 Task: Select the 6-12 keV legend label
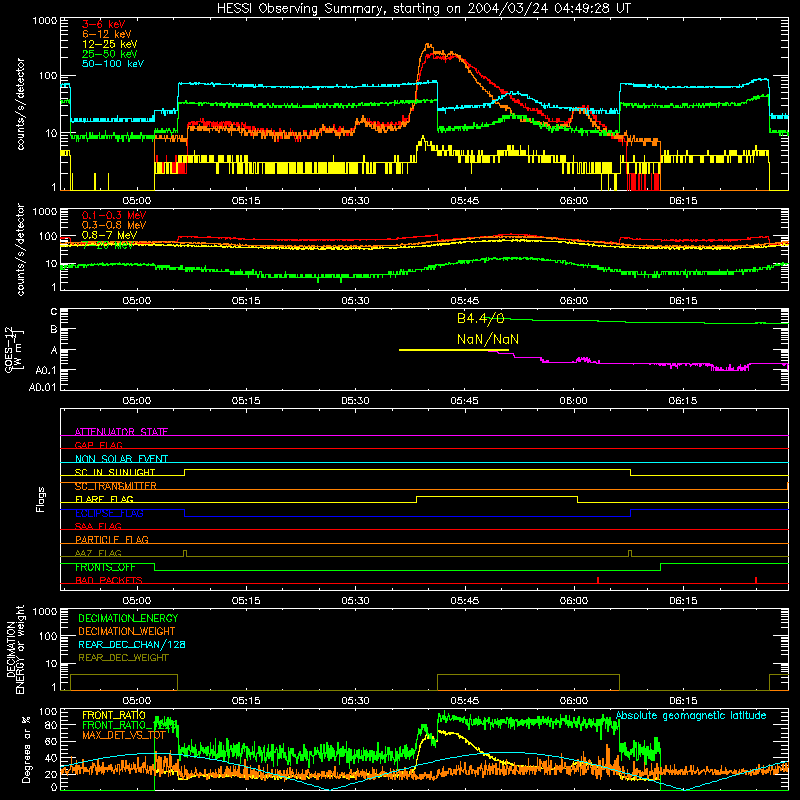click(x=107, y=34)
